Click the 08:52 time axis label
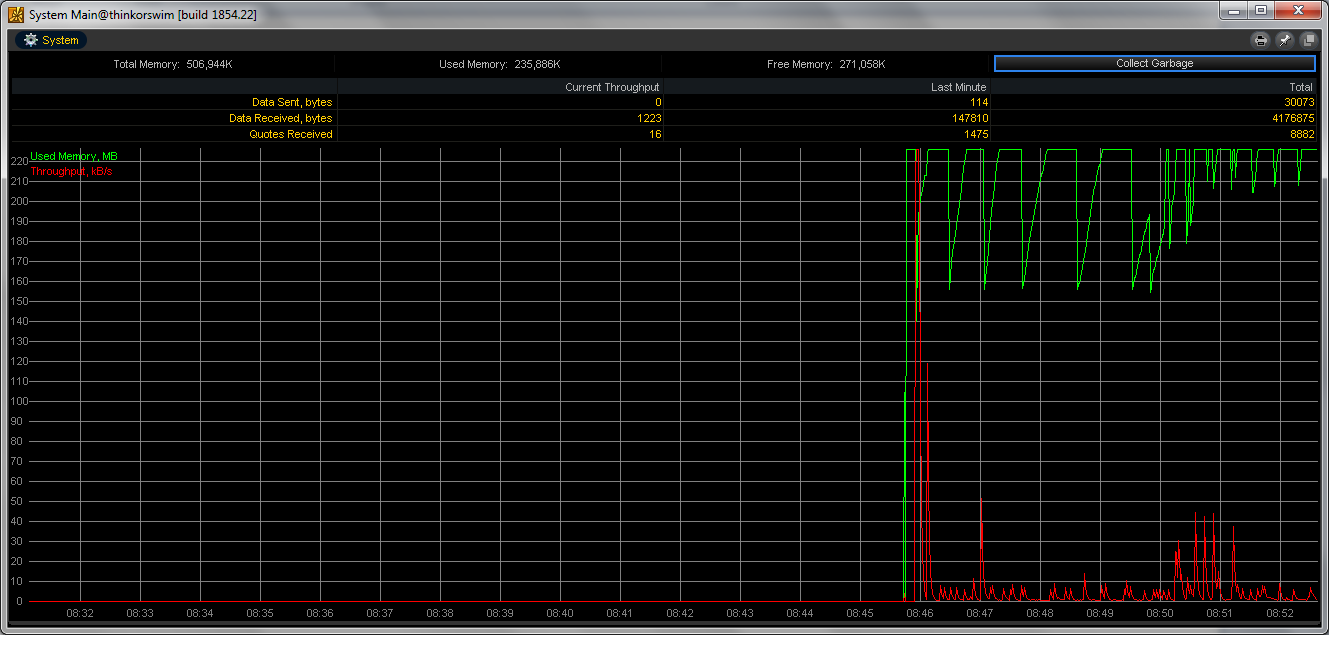Image resolution: width=1334 pixels, height=670 pixels. (1280, 612)
